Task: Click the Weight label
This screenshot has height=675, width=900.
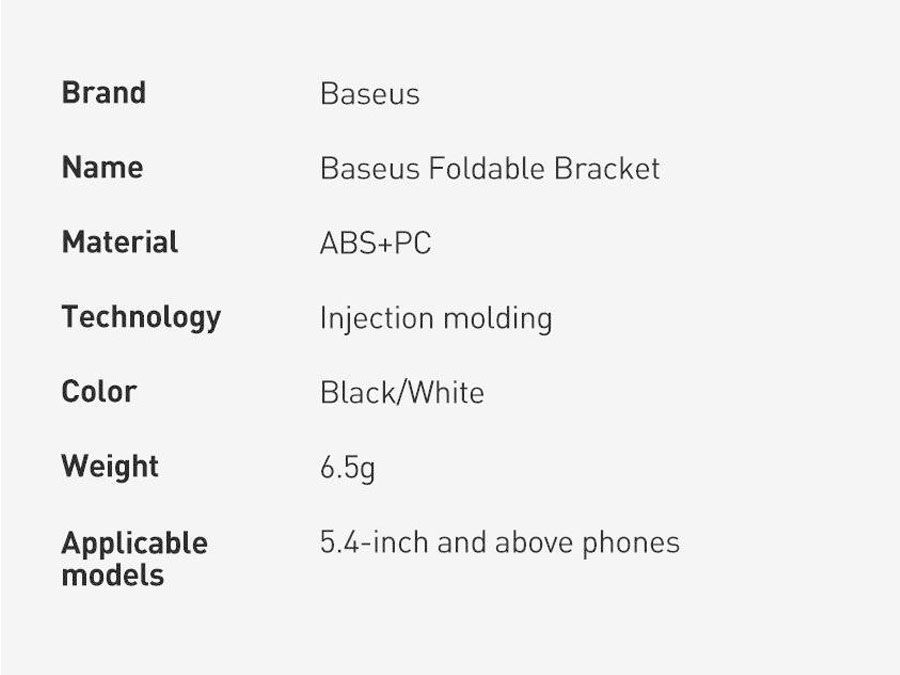Action: tap(110, 466)
